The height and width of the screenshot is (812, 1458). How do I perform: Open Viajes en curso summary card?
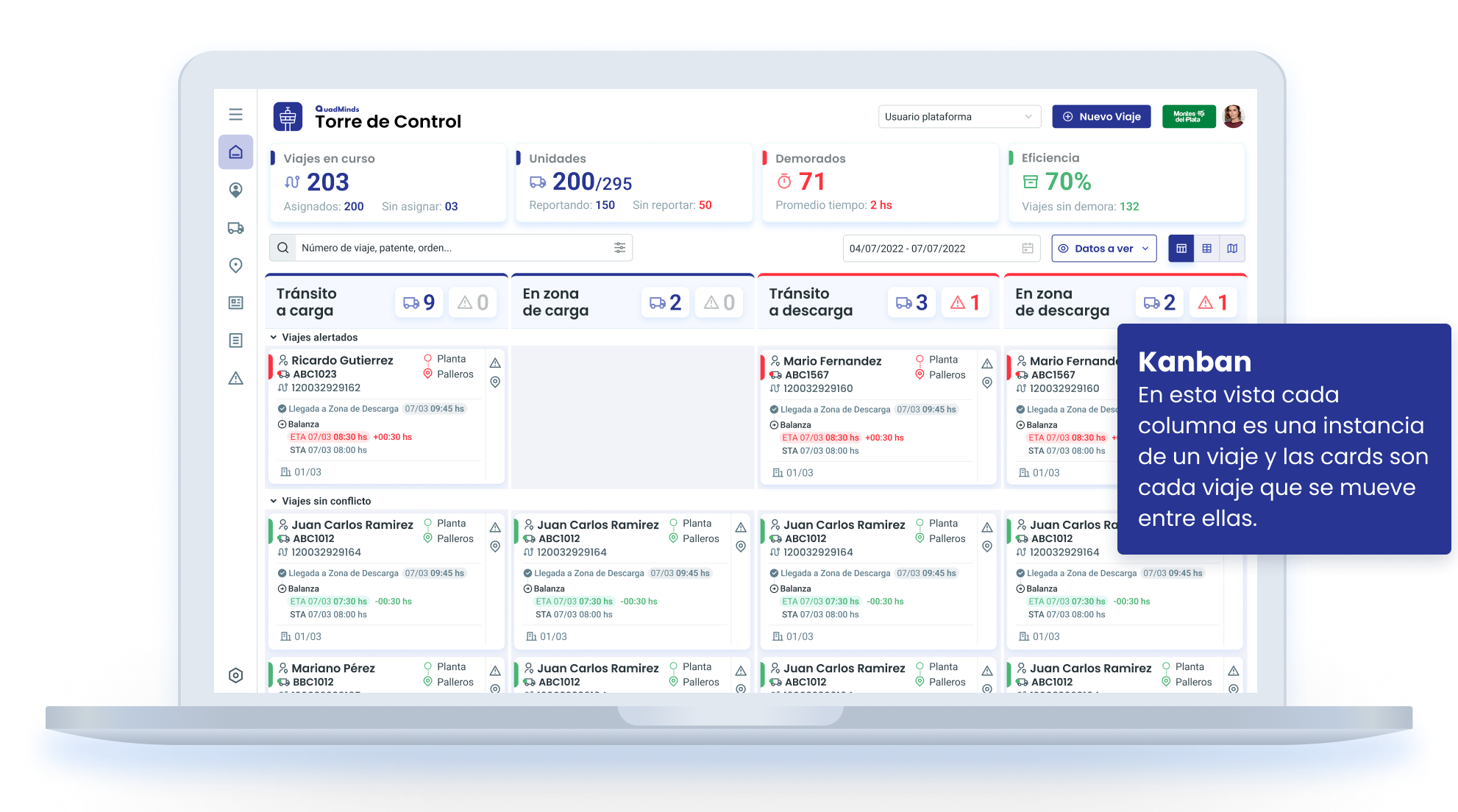[x=388, y=182]
